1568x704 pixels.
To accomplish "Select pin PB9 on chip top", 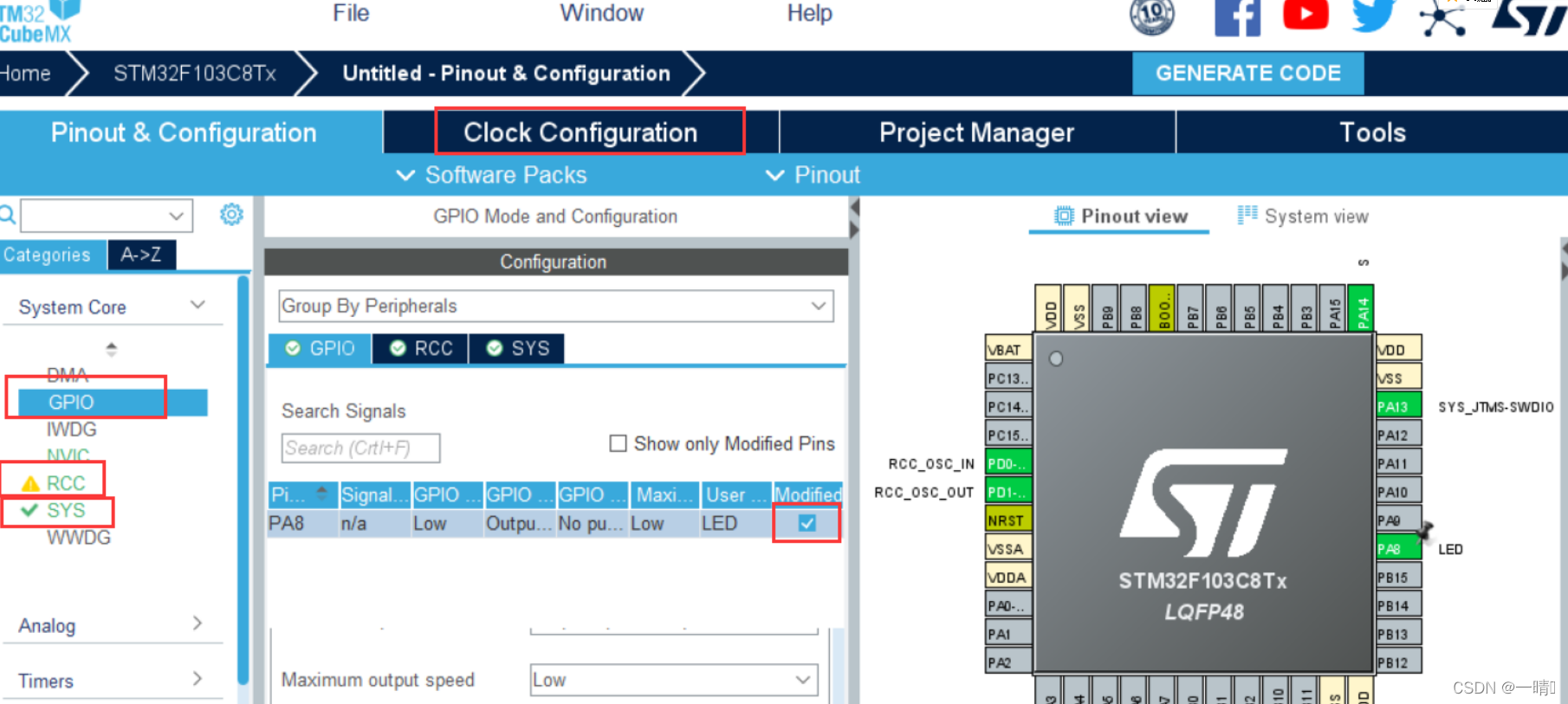I will click(x=1106, y=307).
